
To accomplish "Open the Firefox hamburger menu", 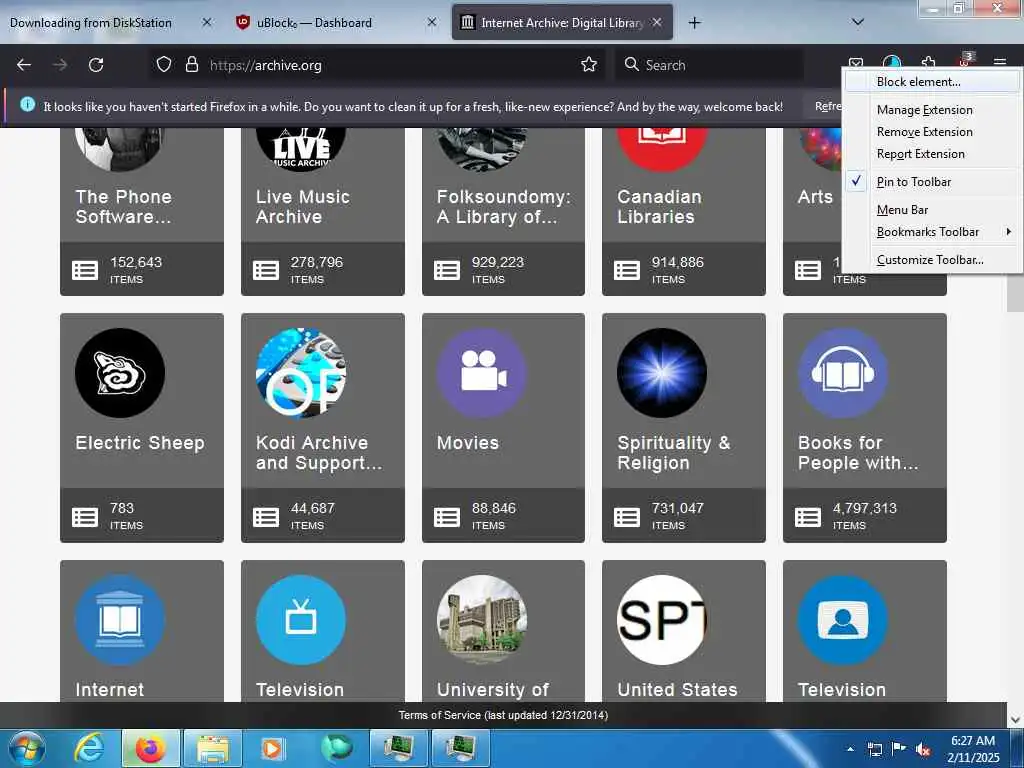I will pos(999,62).
